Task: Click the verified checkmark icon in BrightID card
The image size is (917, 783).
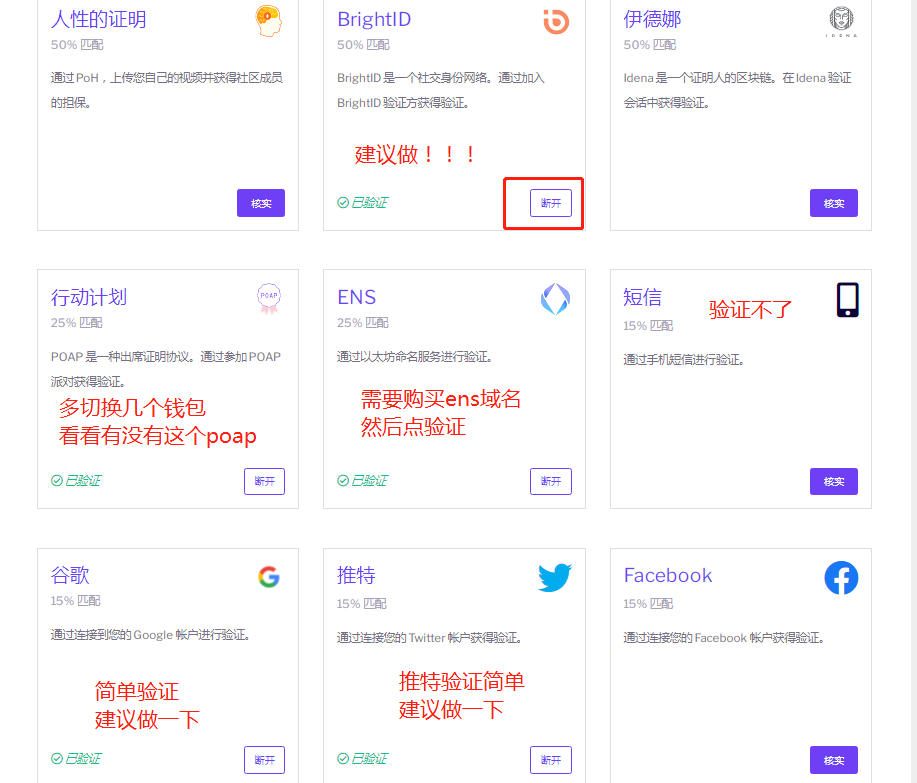Action: coord(343,202)
